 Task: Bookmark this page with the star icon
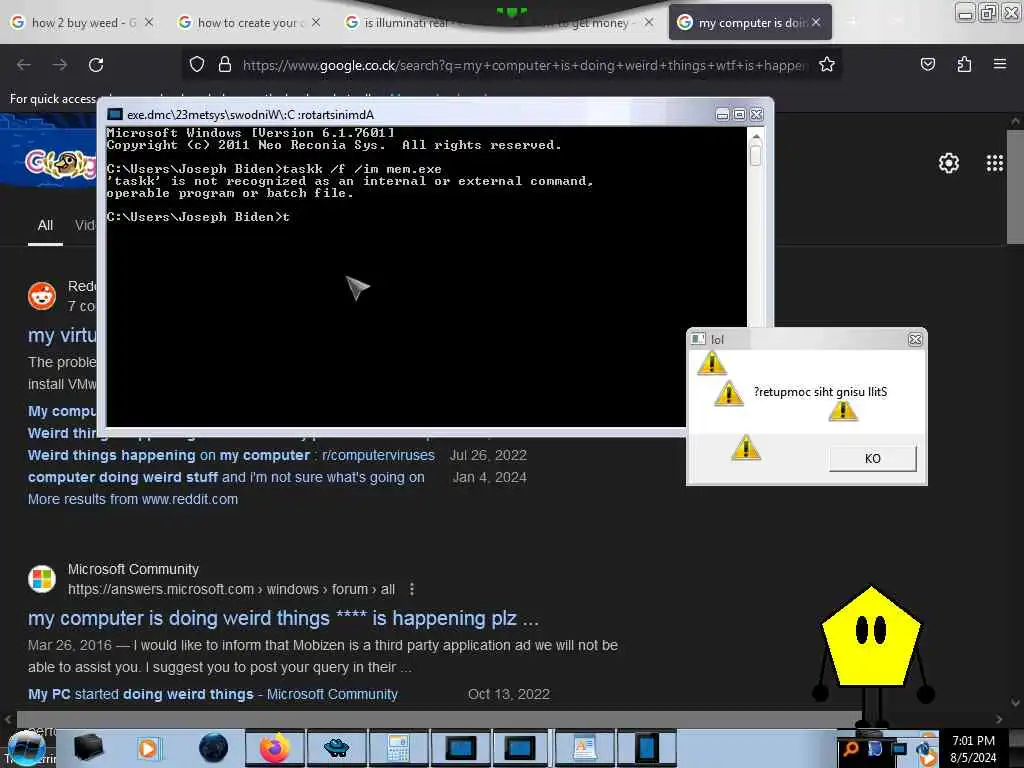[x=827, y=64]
